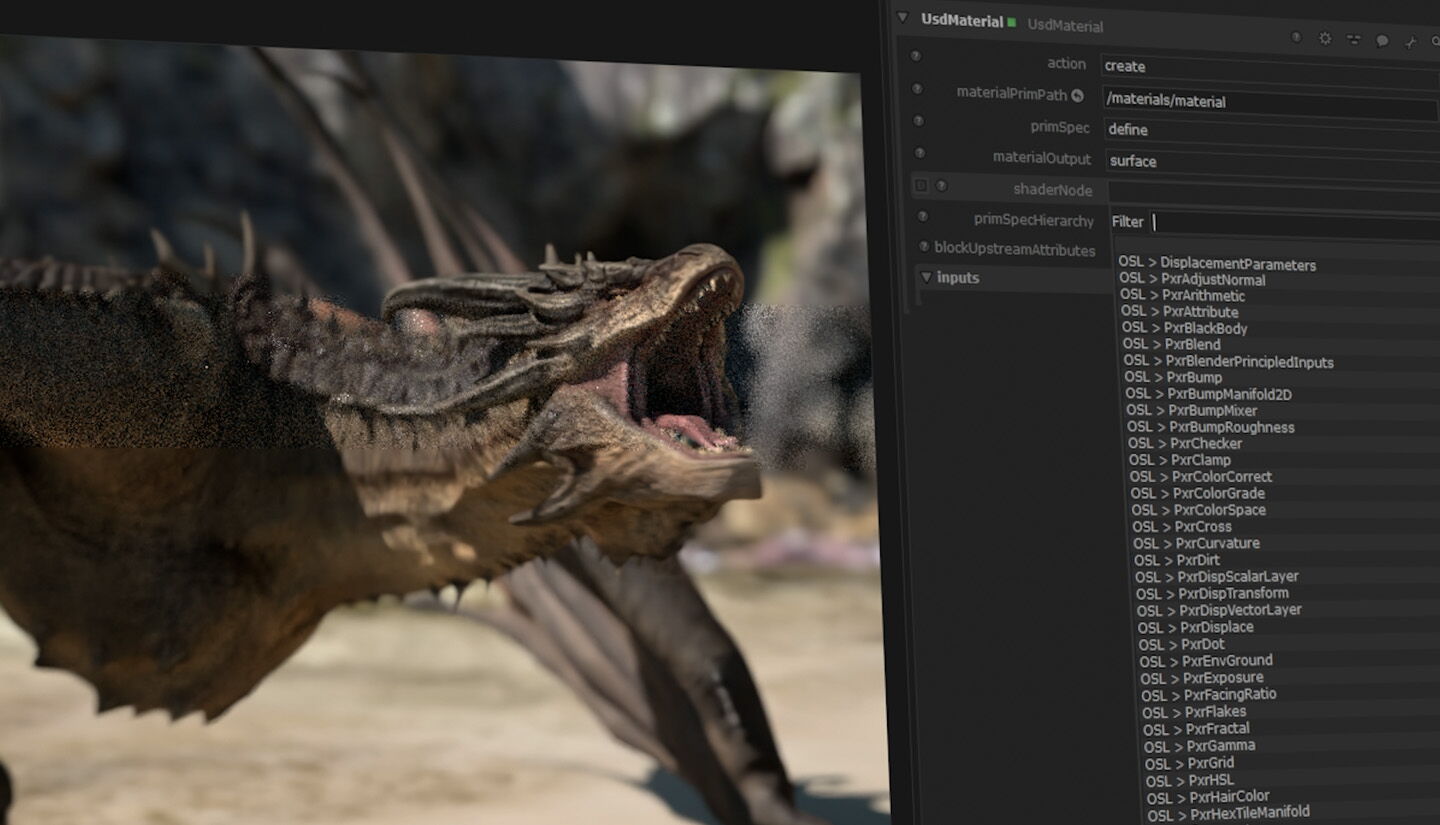The image size is (1440, 825).
Task: Click the wrench icon in parameters header
Action: tap(1411, 42)
